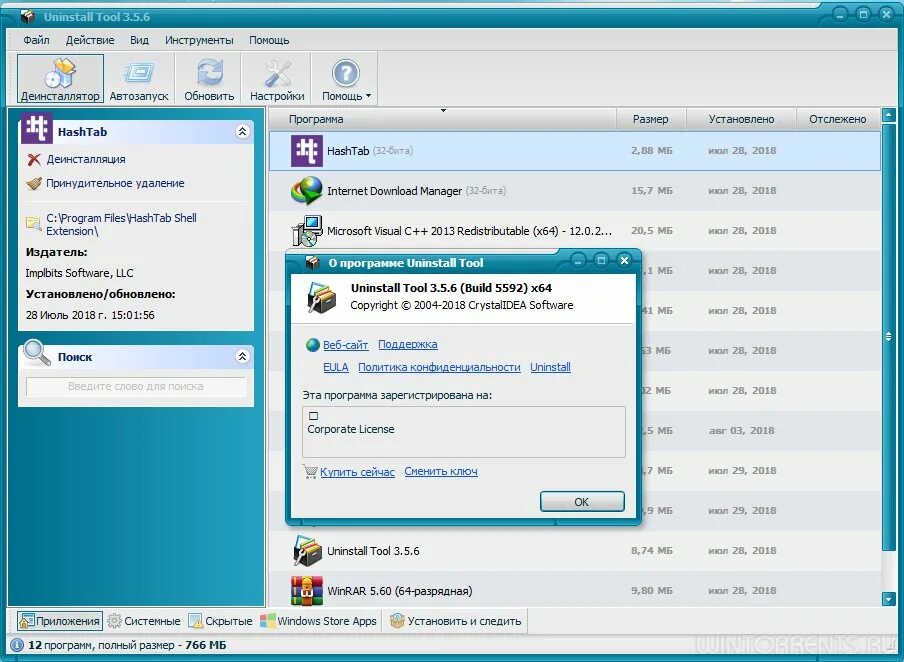Click the Uninstall Tool logo in About dialog
The image size is (904, 662).
tap(321, 298)
